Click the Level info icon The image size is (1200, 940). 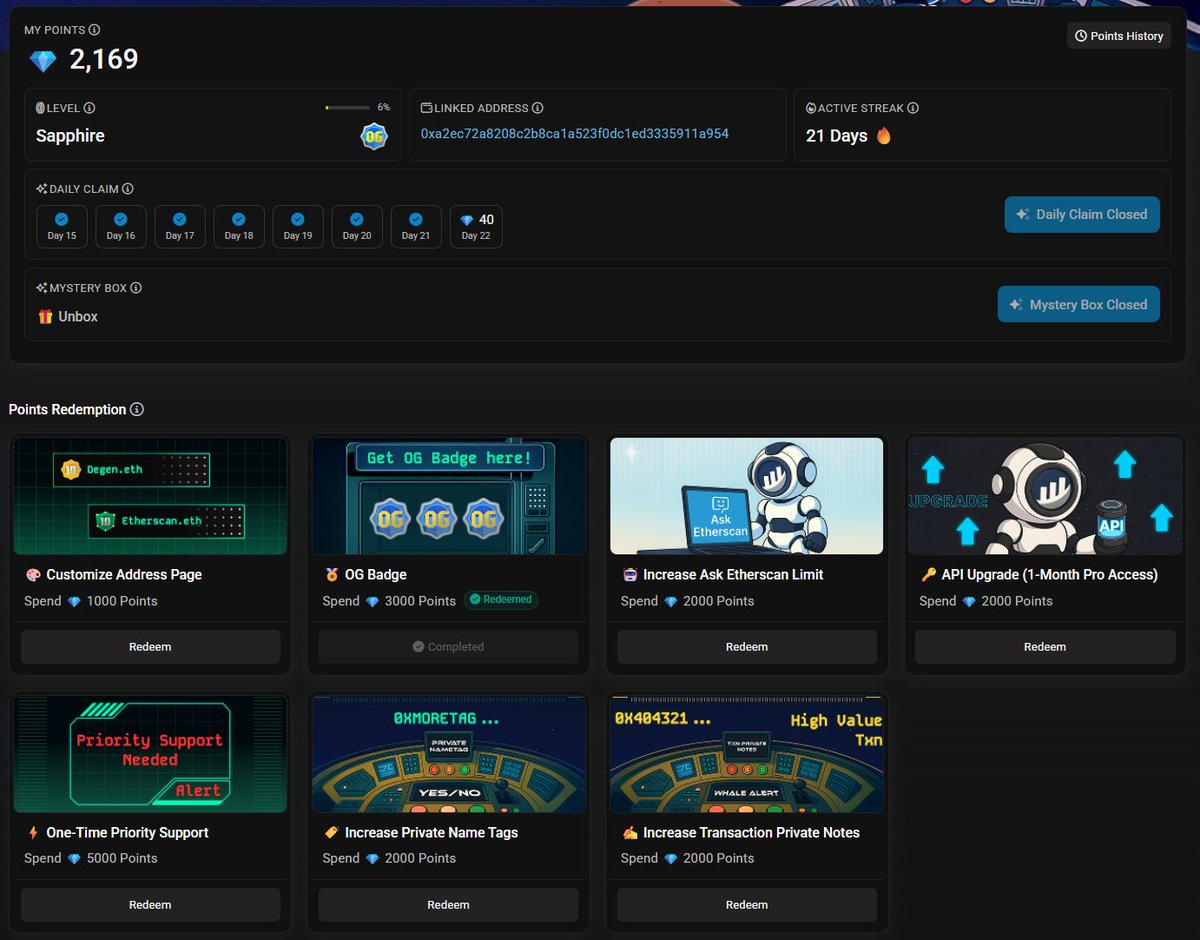pos(89,108)
